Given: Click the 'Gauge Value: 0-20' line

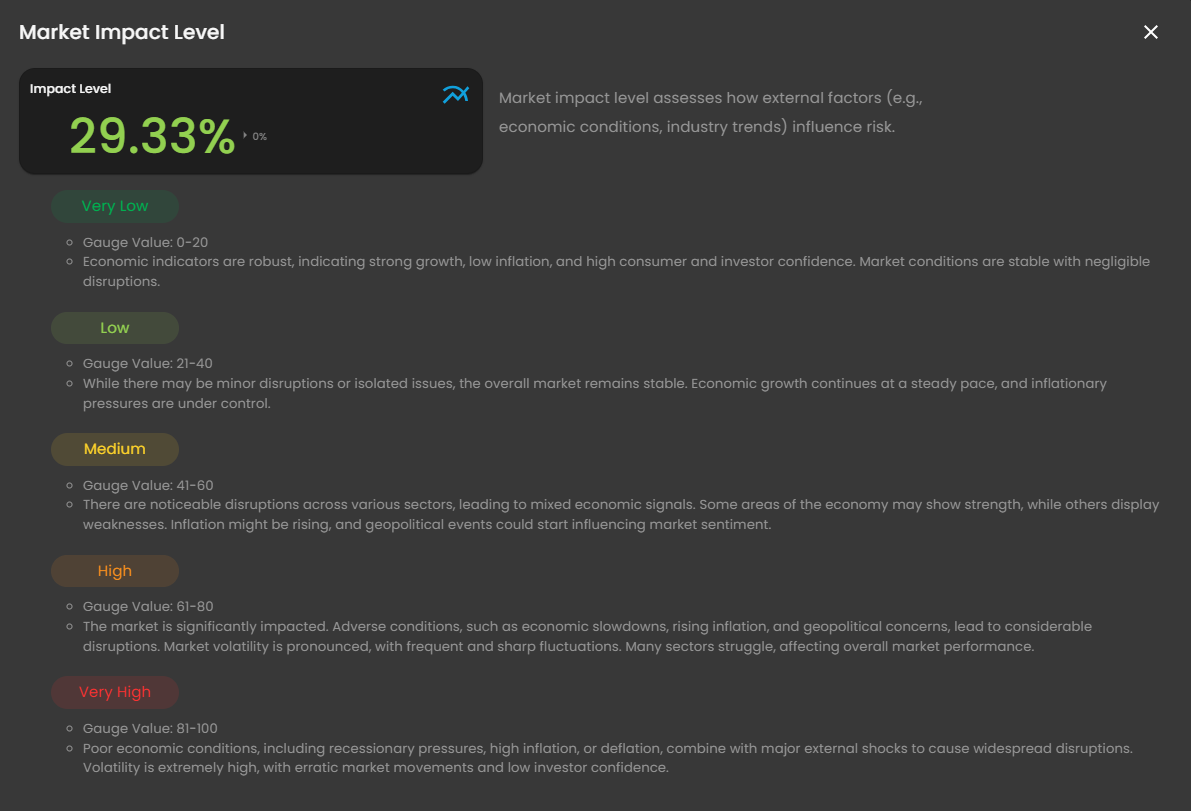Looking at the screenshot, I should [145, 242].
